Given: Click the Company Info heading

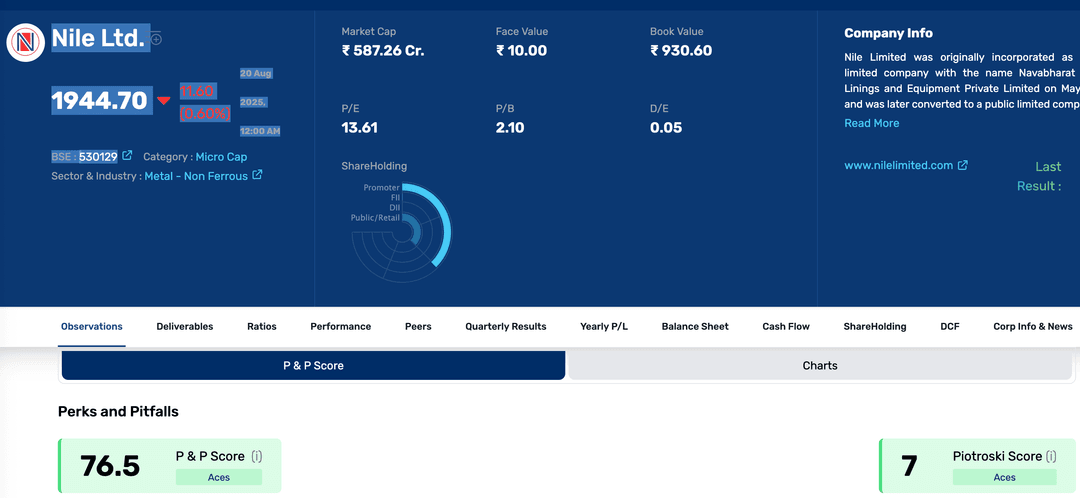Looking at the screenshot, I should pyautogui.click(x=889, y=33).
